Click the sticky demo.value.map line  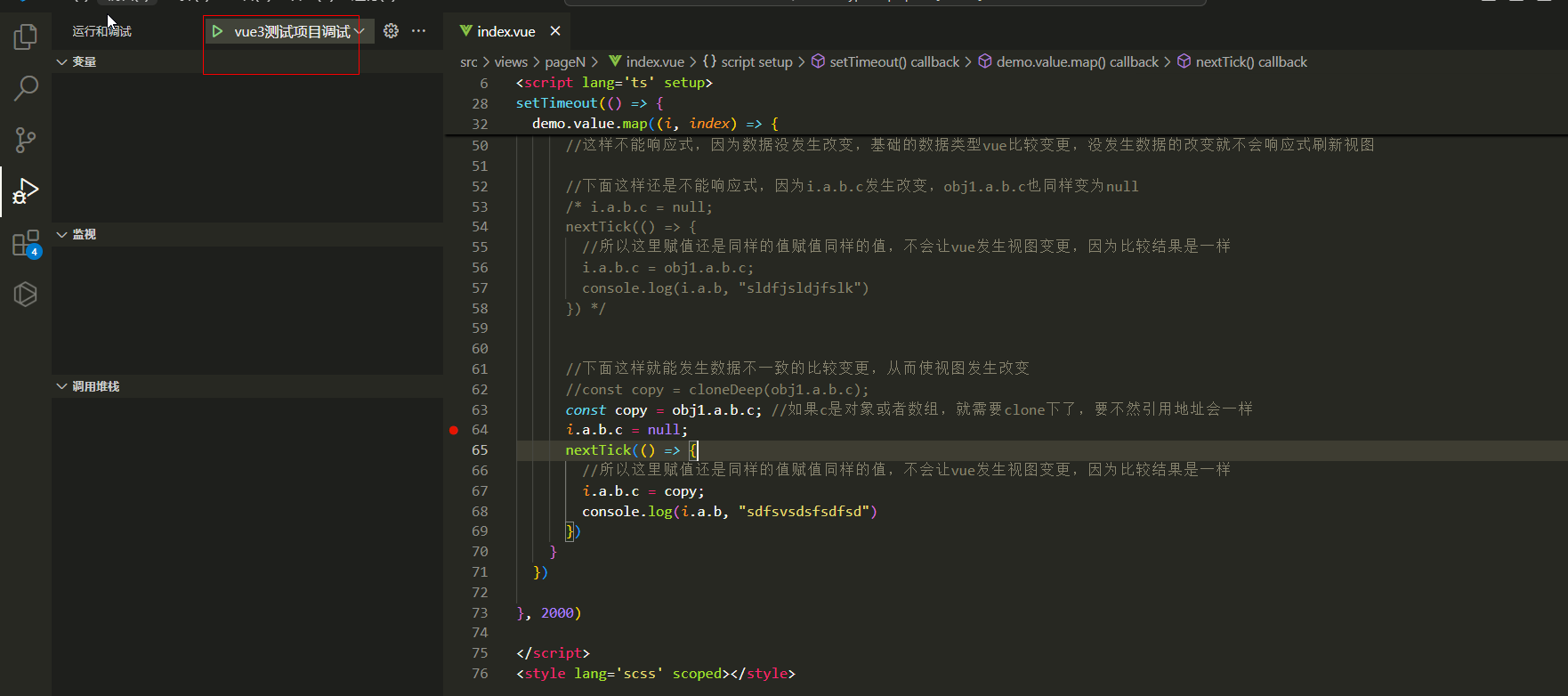[656, 124]
